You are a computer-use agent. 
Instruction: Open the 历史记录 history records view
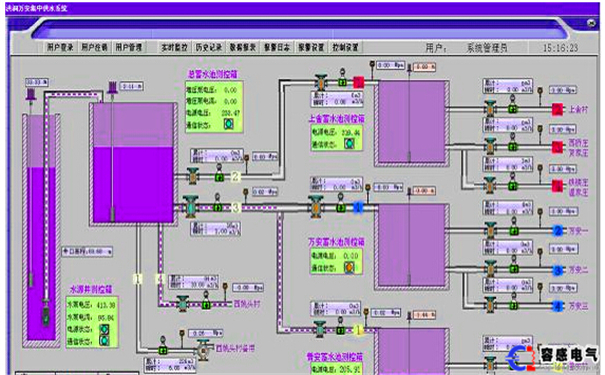click(209, 47)
